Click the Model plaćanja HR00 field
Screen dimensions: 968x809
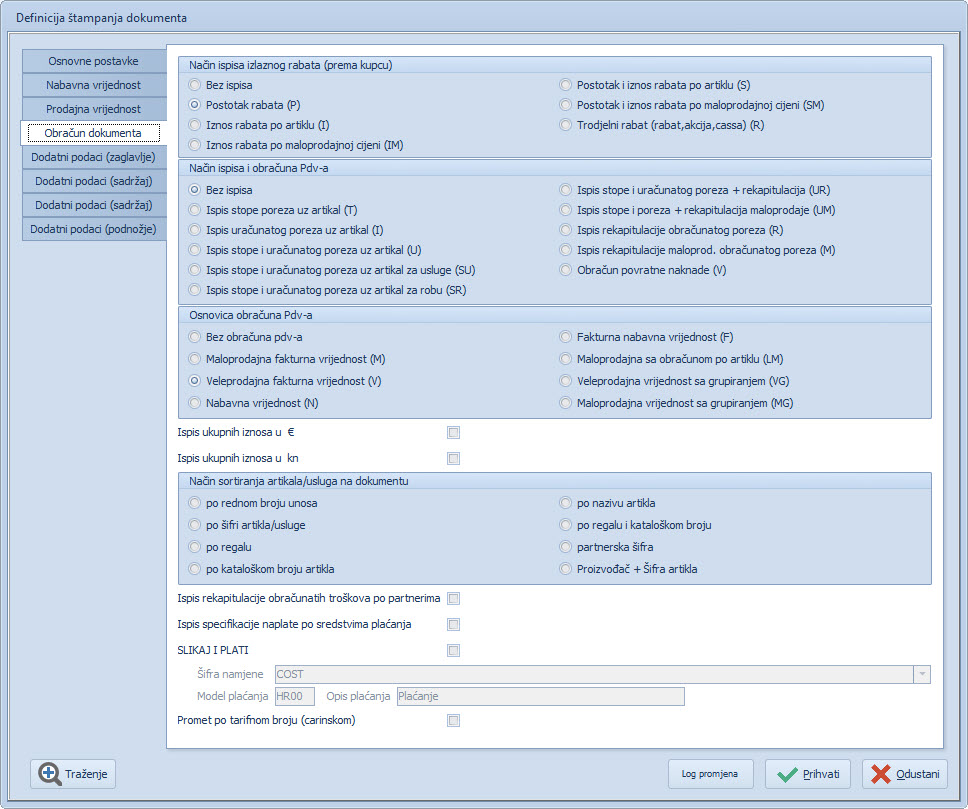(294, 696)
